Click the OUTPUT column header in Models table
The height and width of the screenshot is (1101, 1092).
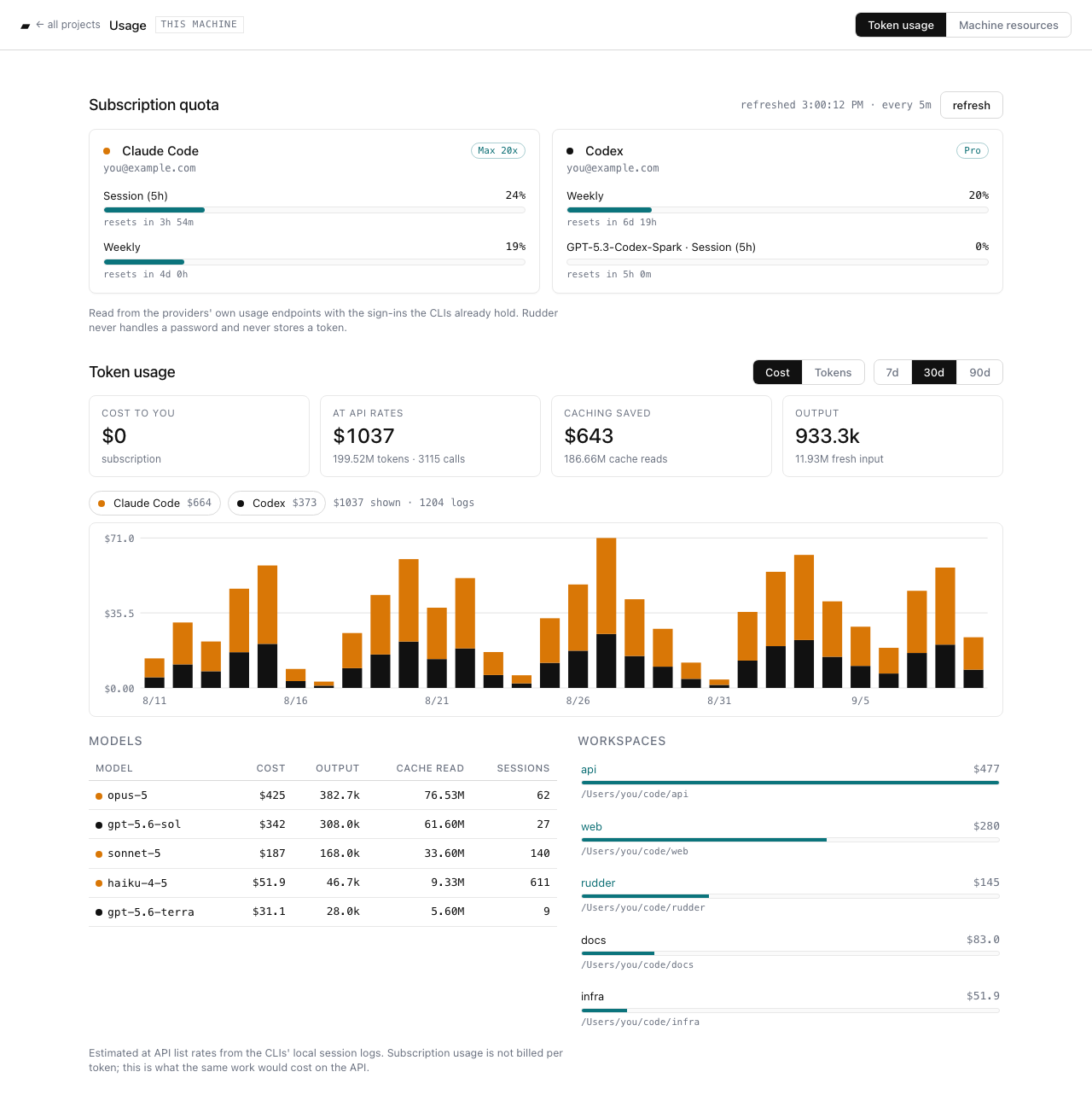point(338,768)
